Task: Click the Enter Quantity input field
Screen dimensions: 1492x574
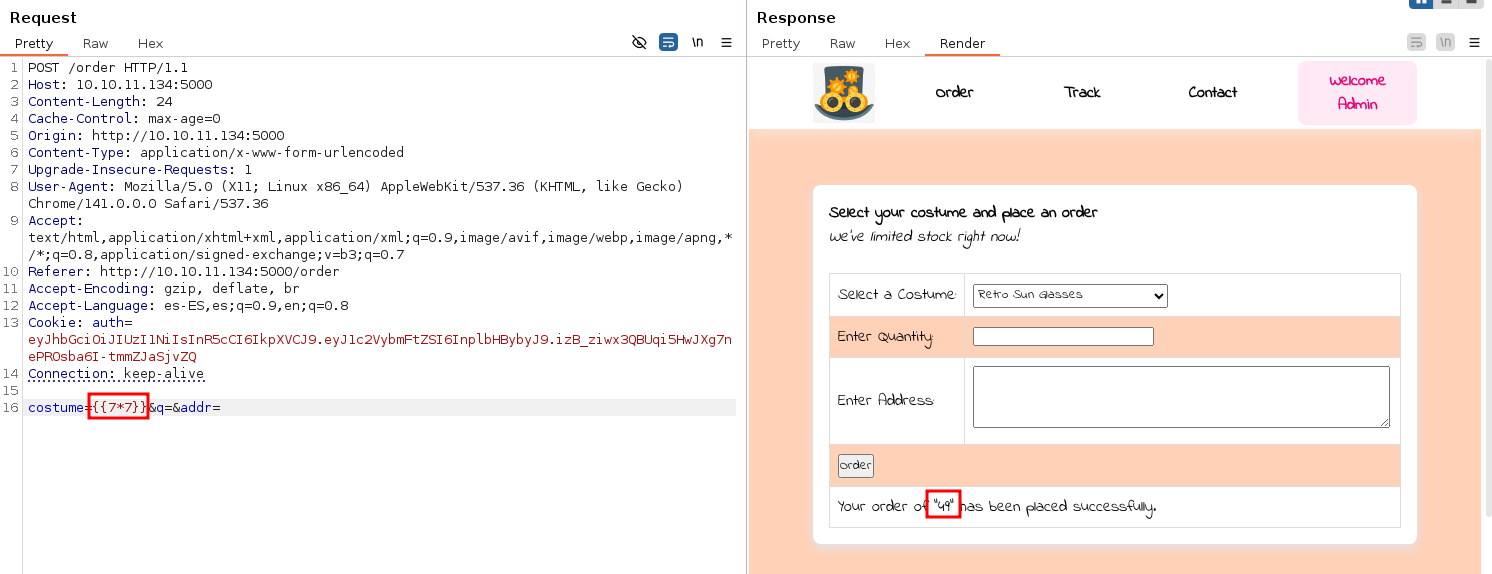Action: point(1063,337)
